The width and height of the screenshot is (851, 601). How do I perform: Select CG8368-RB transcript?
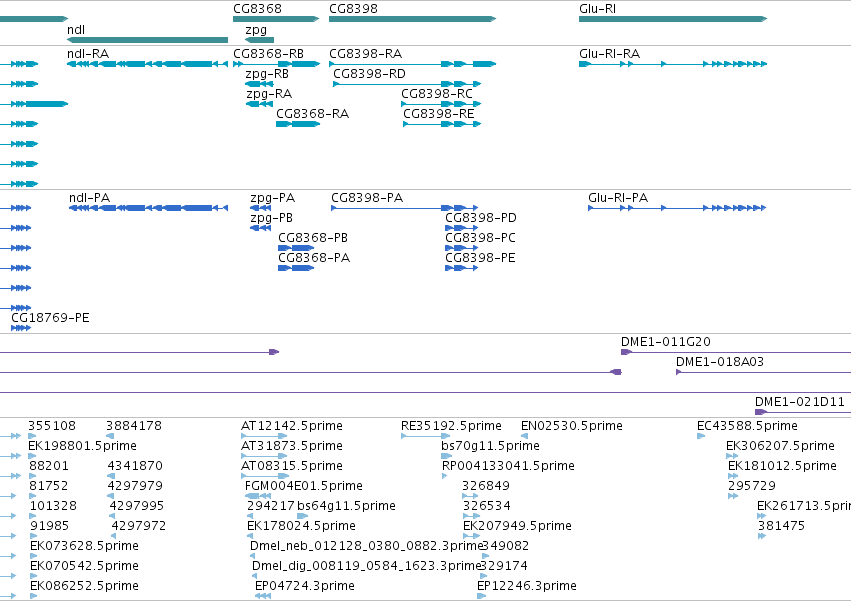pos(277,64)
